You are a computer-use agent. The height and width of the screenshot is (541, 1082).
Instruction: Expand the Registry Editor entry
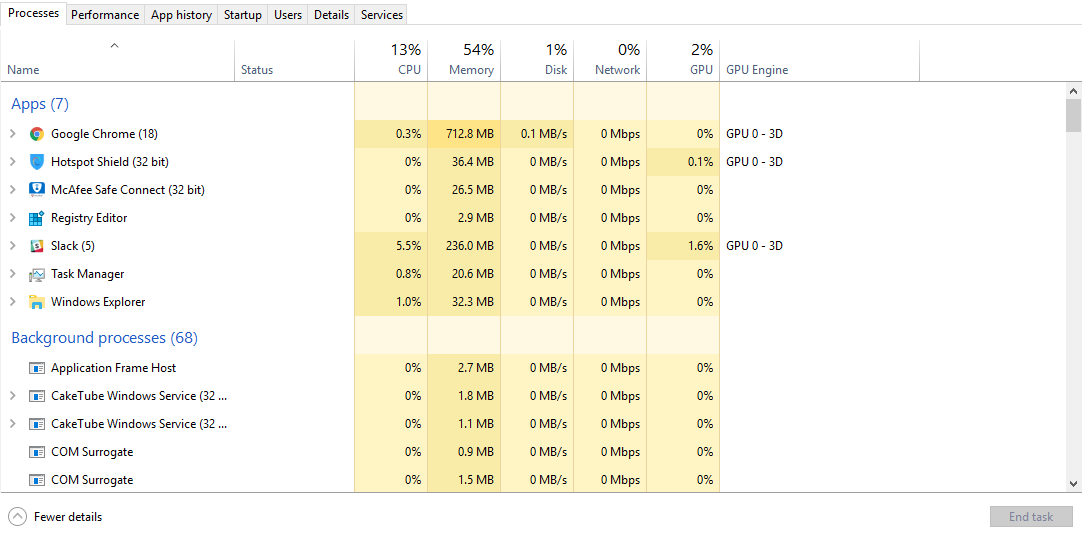(x=12, y=218)
